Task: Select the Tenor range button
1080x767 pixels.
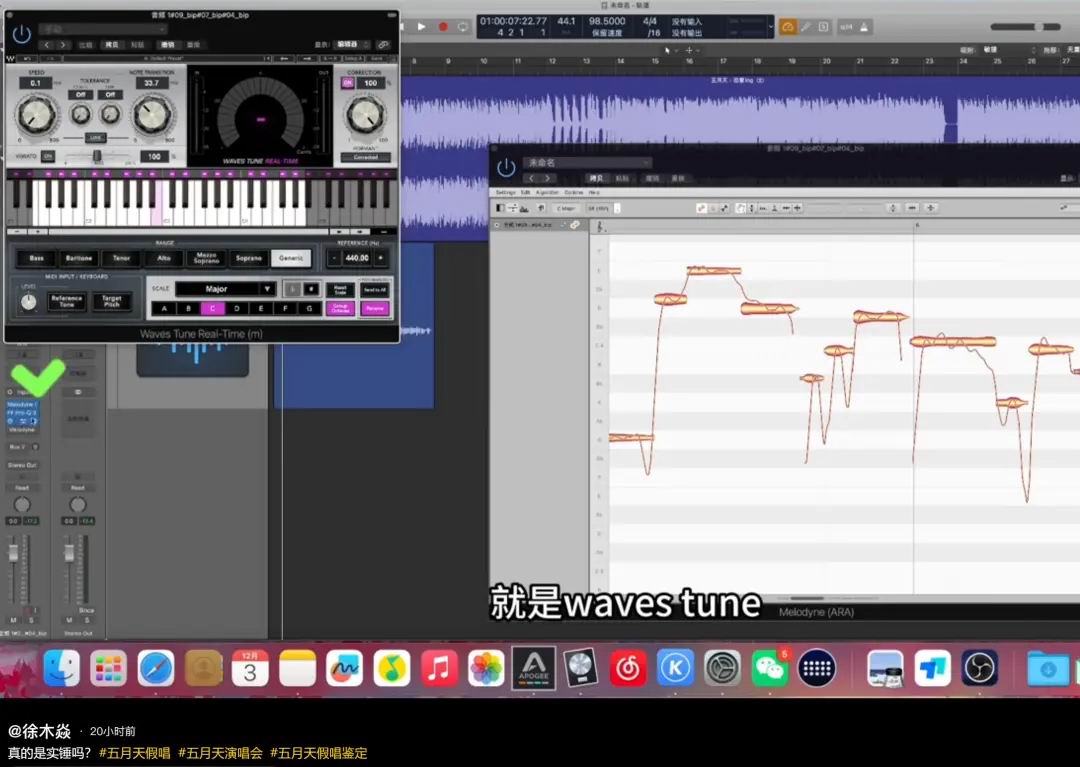Action: coord(121,258)
